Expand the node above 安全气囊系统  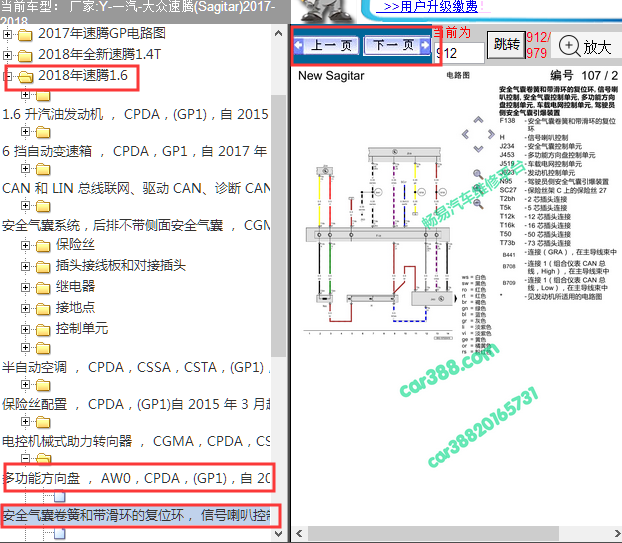25,205
